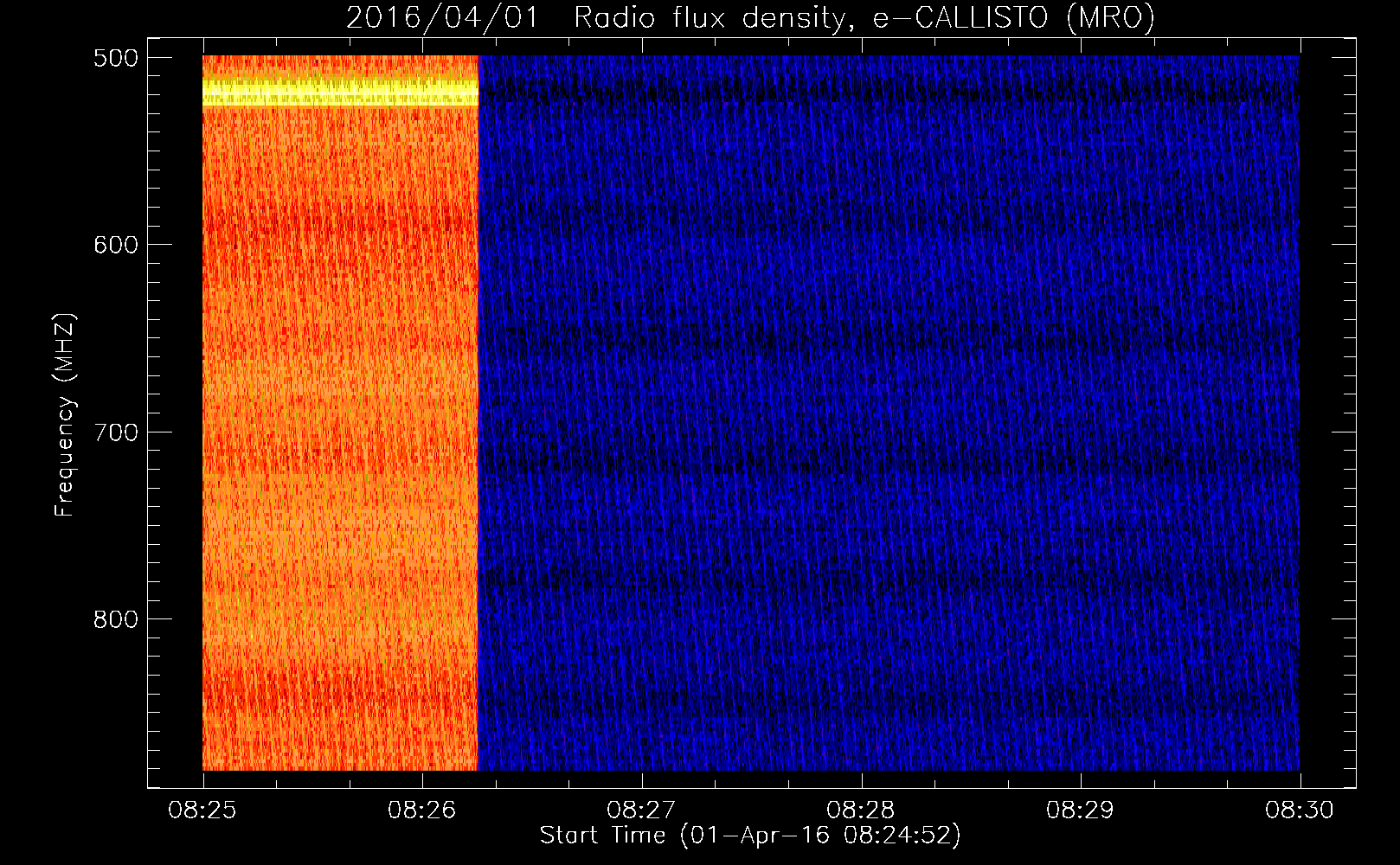Click the date "2016/04/01" in the title

(442, 17)
